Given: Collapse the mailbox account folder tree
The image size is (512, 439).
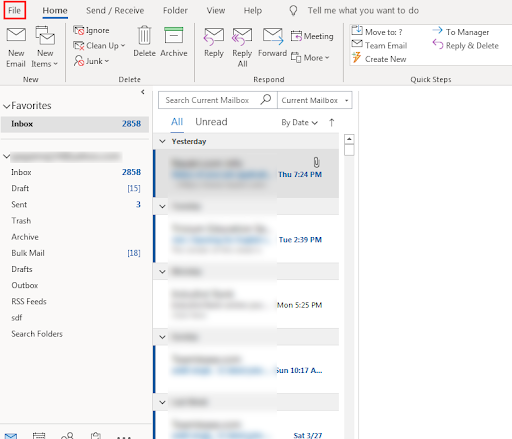Looking at the screenshot, I should point(6,156).
